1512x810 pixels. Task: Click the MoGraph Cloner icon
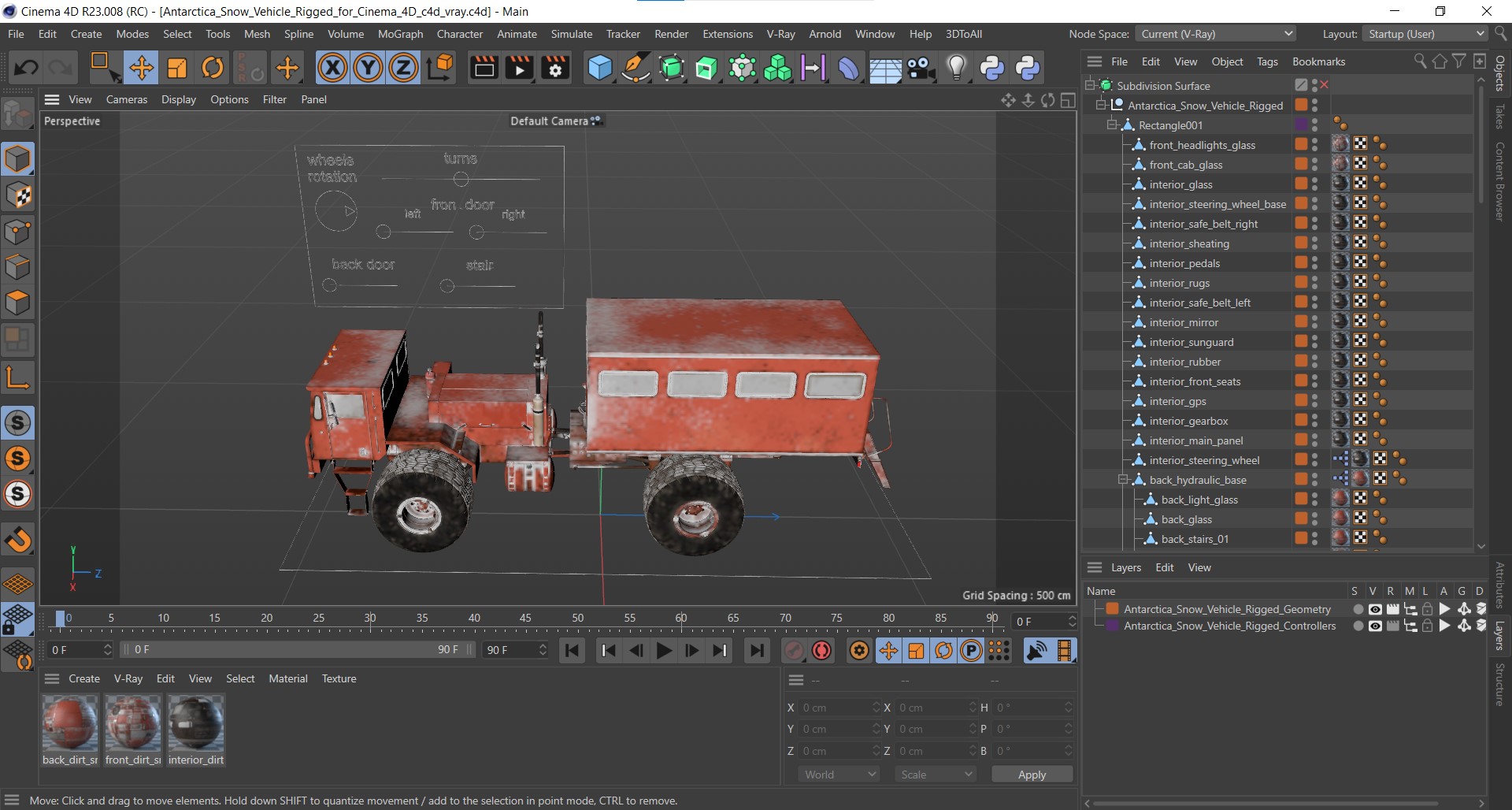777,68
